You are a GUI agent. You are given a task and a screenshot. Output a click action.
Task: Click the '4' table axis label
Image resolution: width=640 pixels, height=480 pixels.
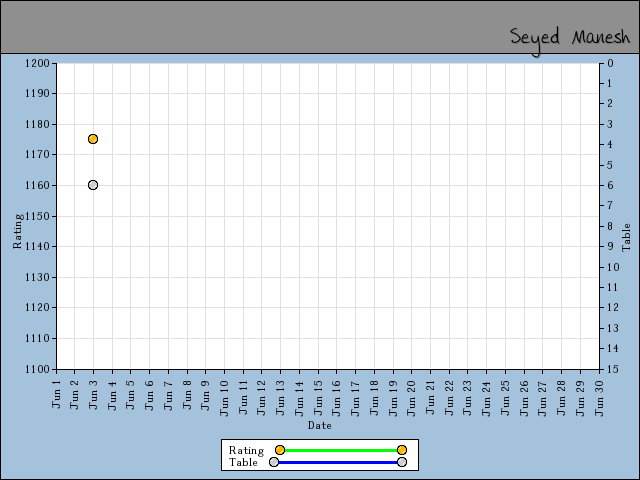coord(610,144)
